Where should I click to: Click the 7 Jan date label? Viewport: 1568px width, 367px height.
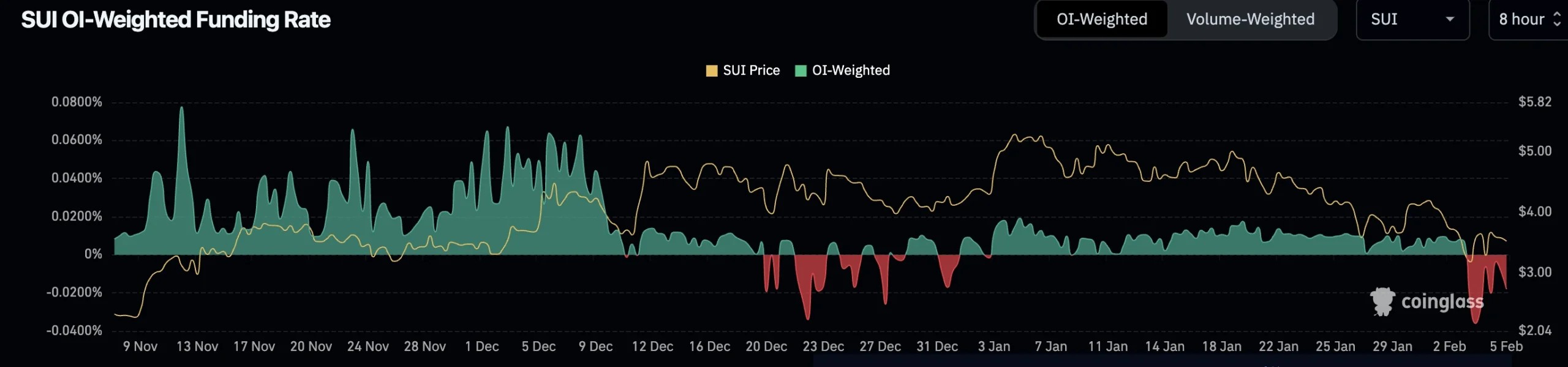1051,347
